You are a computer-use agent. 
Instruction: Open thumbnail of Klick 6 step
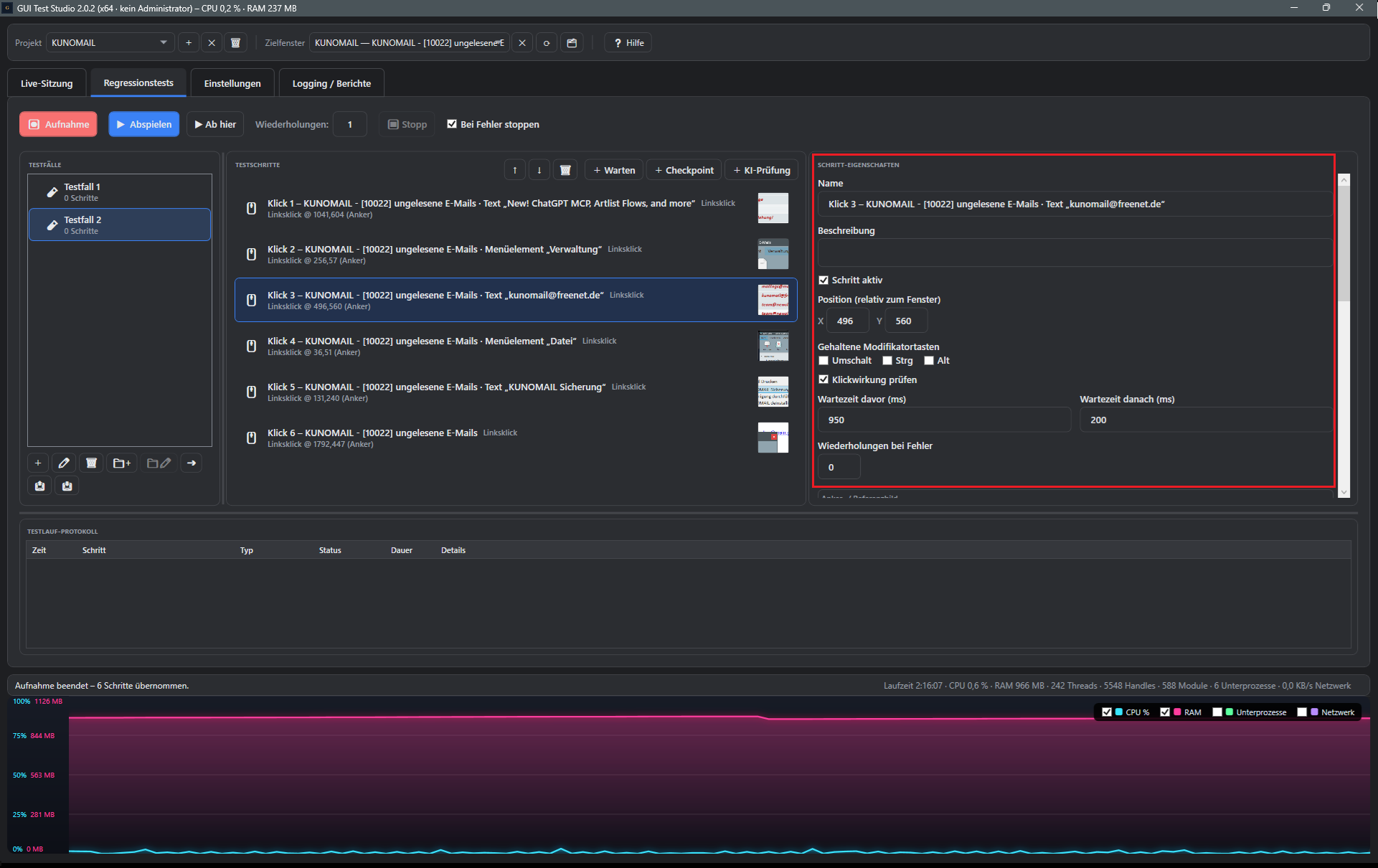(773, 438)
